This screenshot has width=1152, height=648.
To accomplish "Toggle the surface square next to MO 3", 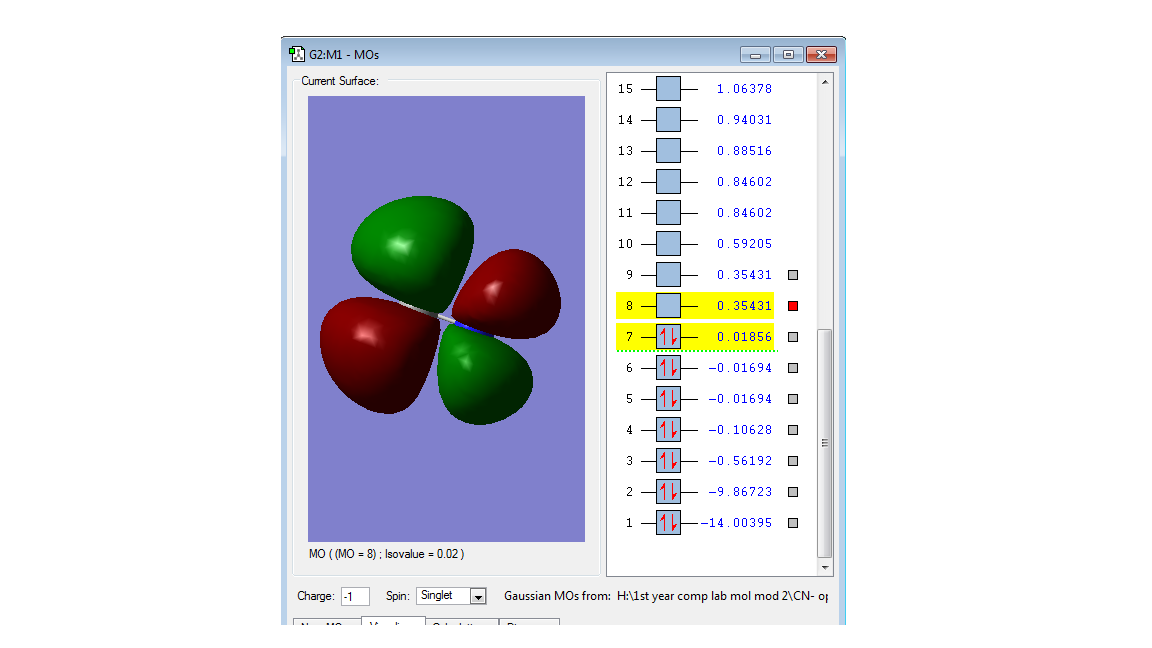I will pyautogui.click(x=793, y=461).
